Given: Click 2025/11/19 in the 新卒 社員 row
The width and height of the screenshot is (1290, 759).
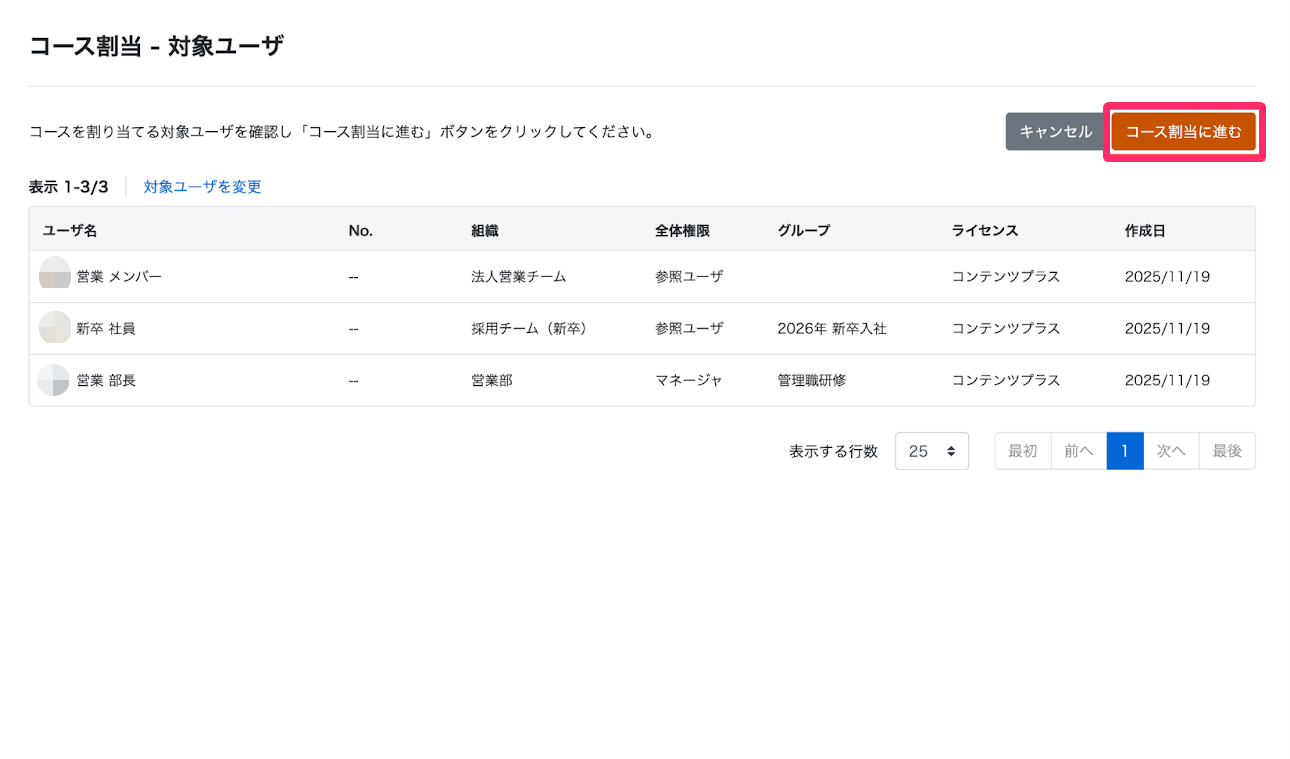Looking at the screenshot, I should (x=1167, y=329).
